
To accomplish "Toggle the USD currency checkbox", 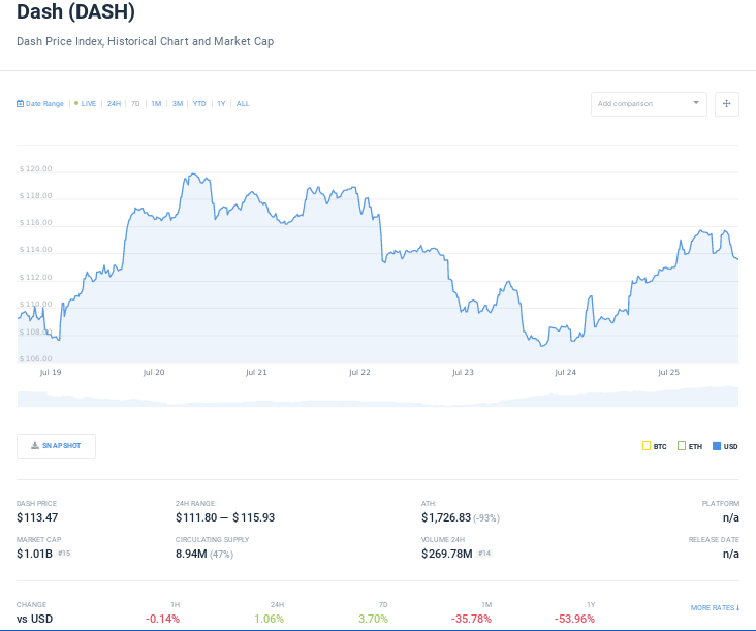I will pos(717,446).
